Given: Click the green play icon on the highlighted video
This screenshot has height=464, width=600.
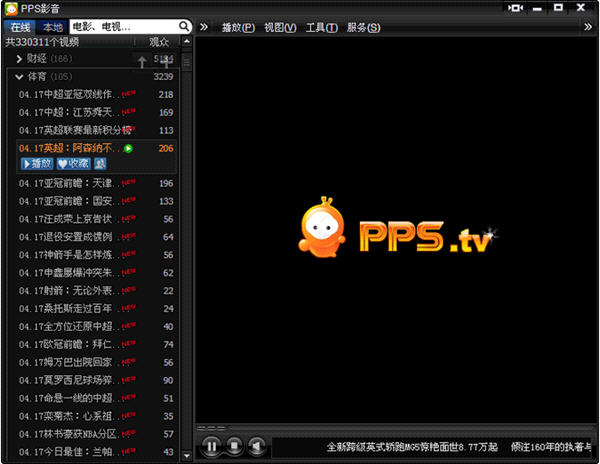Looking at the screenshot, I should tap(128, 148).
